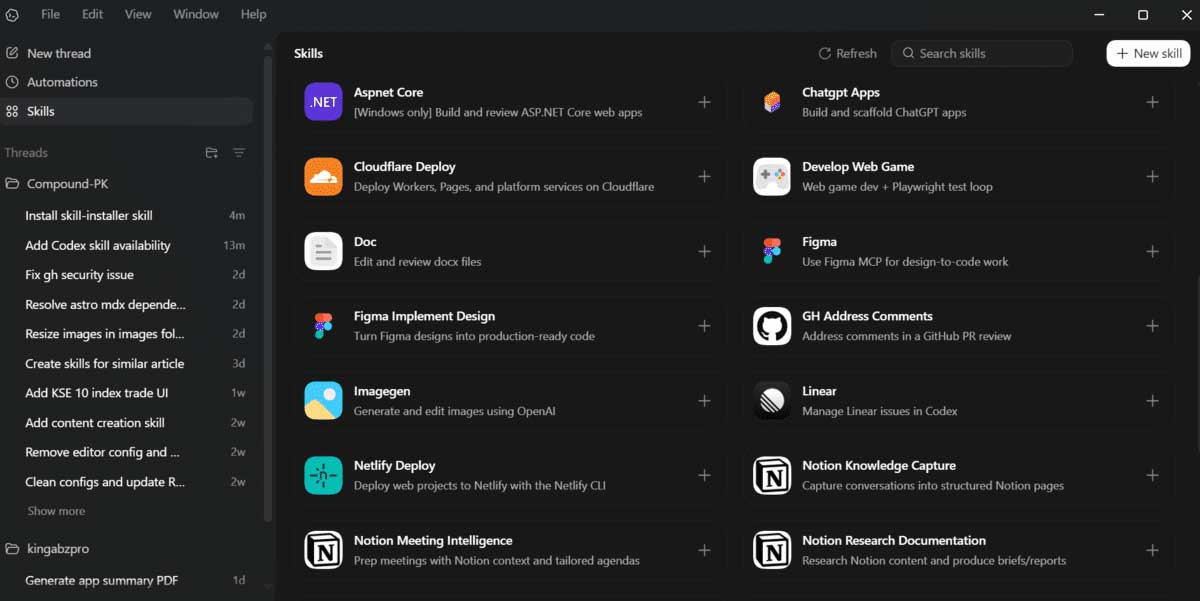Screen dimensions: 1200x601
Task: Open the Threads filter options
Action: coord(239,153)
